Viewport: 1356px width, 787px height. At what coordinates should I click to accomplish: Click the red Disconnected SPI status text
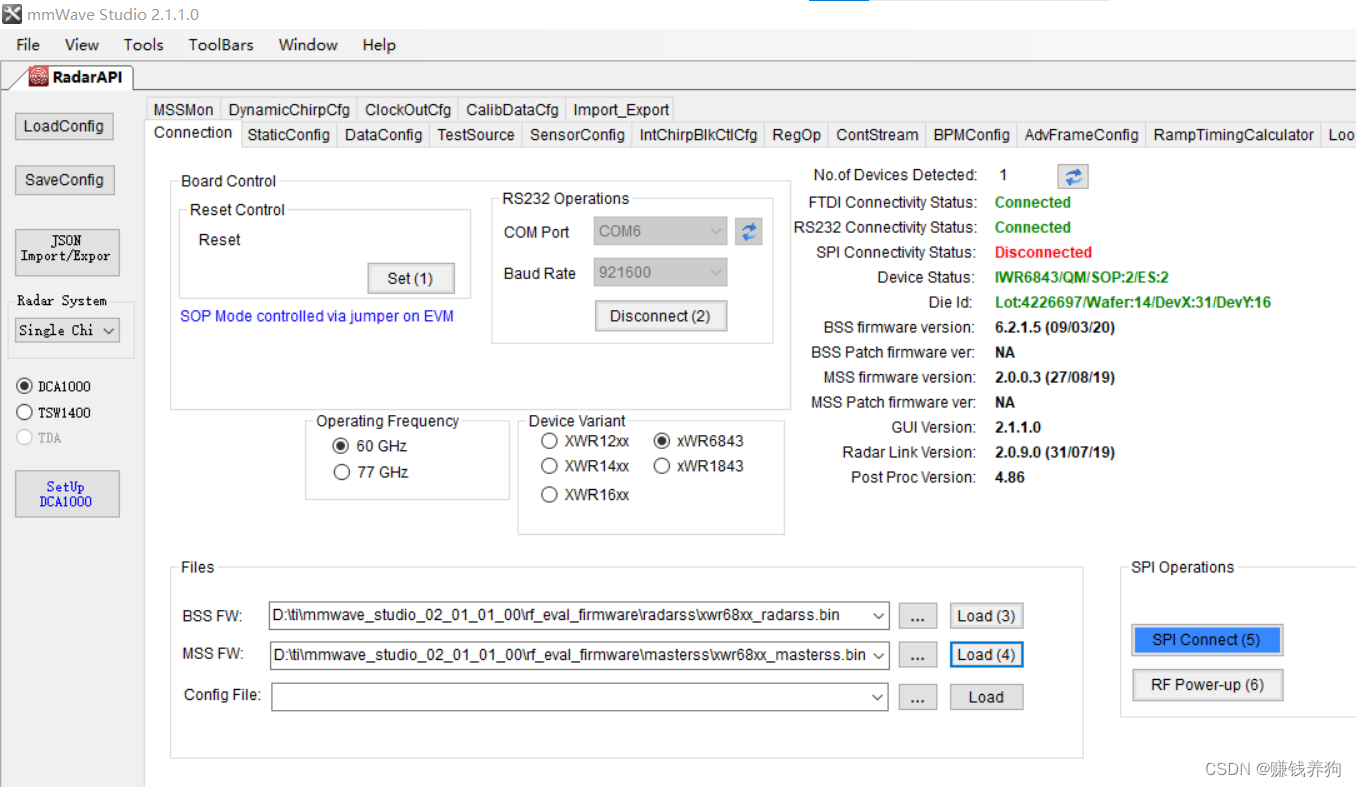tap(1043, 252)
